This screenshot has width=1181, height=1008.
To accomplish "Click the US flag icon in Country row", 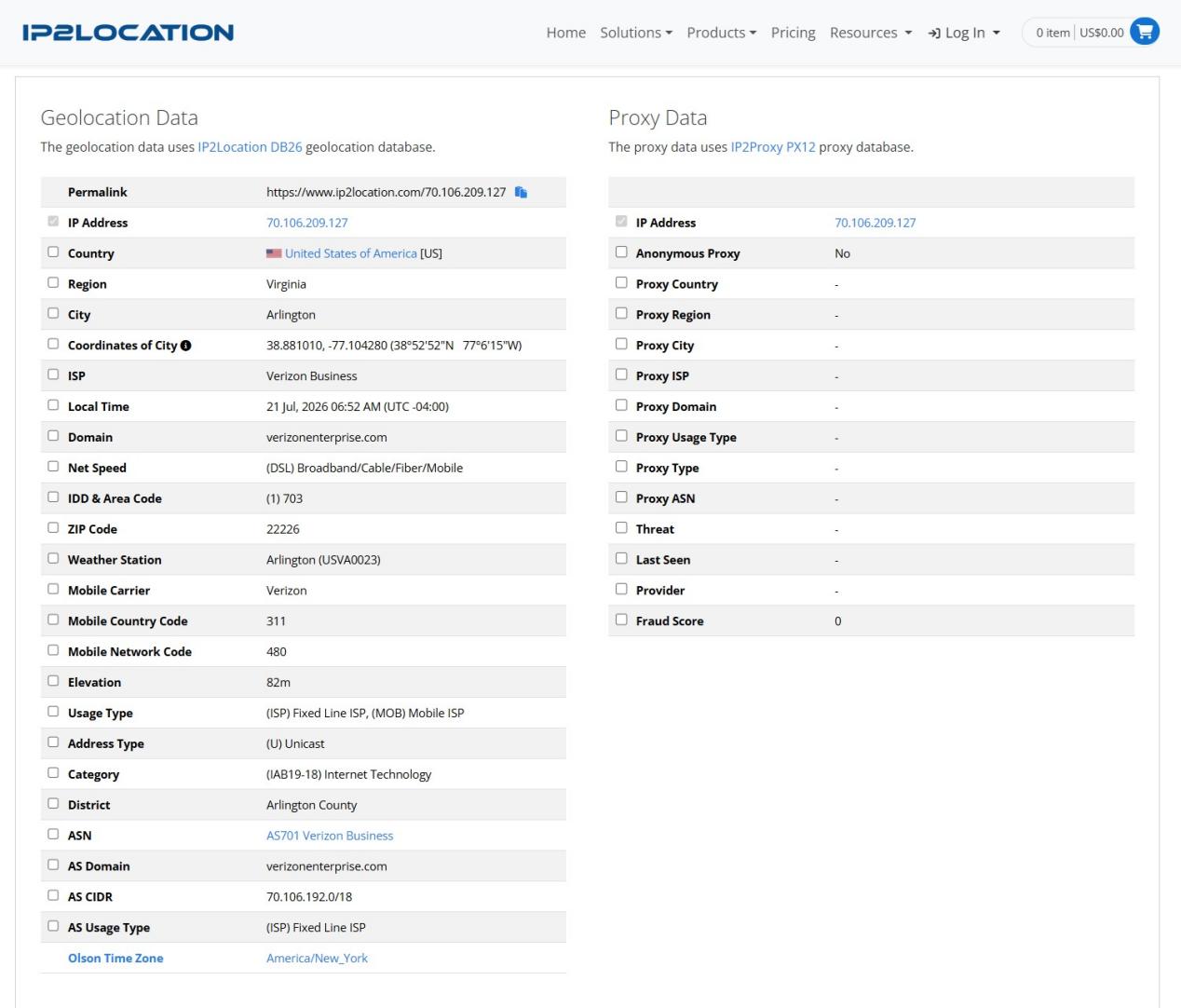I will 274,253.
